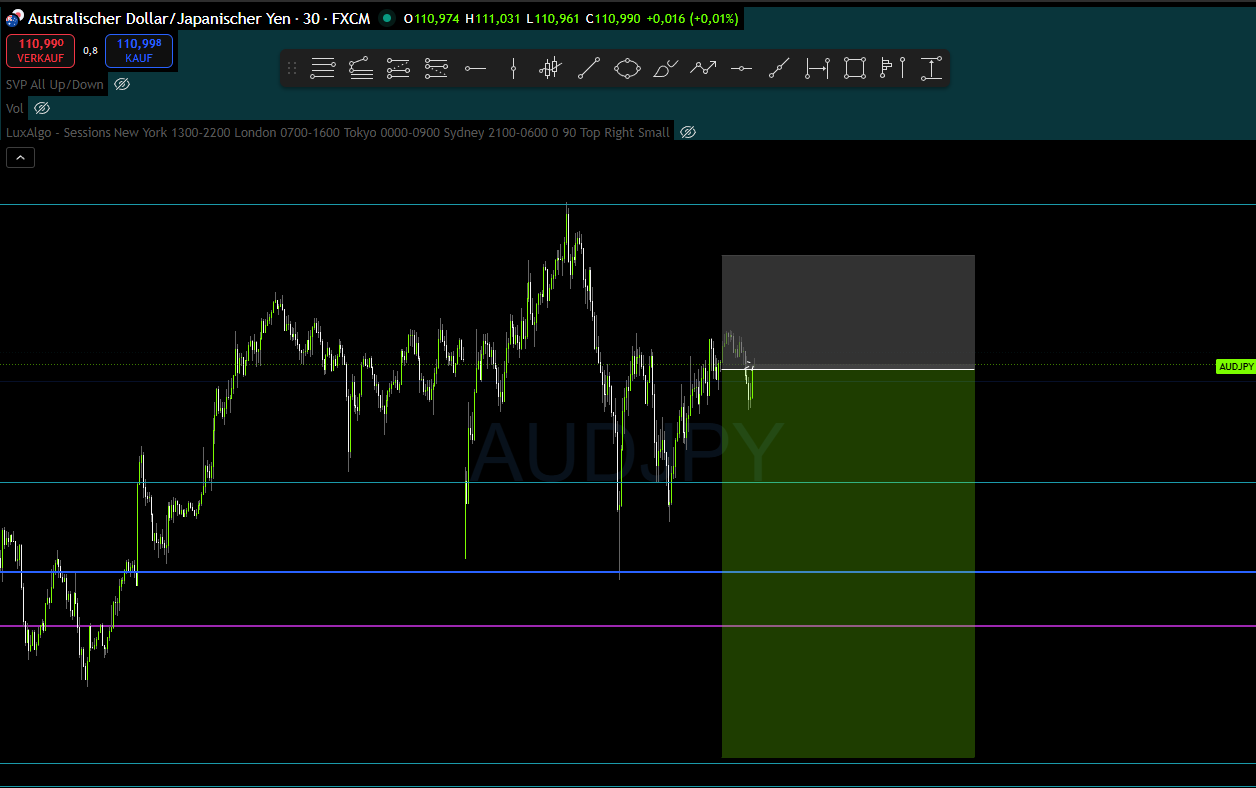1256x788 pixels.
Task: Hide the LuxAlgo Sessions indicator
Action: point(687,131)
